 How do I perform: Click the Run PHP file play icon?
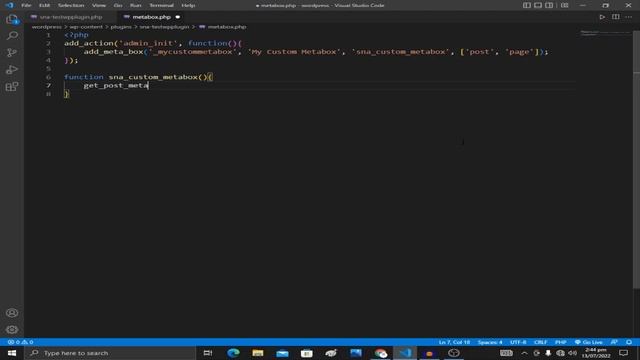click(602, 17)
